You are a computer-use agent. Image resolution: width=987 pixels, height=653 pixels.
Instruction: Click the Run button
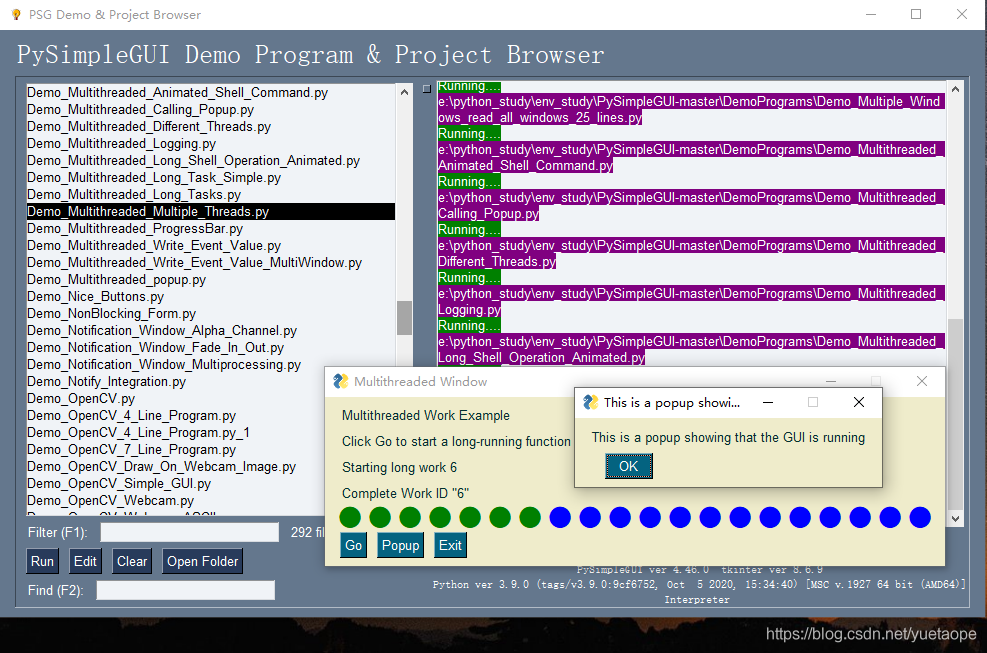(42, 561)
